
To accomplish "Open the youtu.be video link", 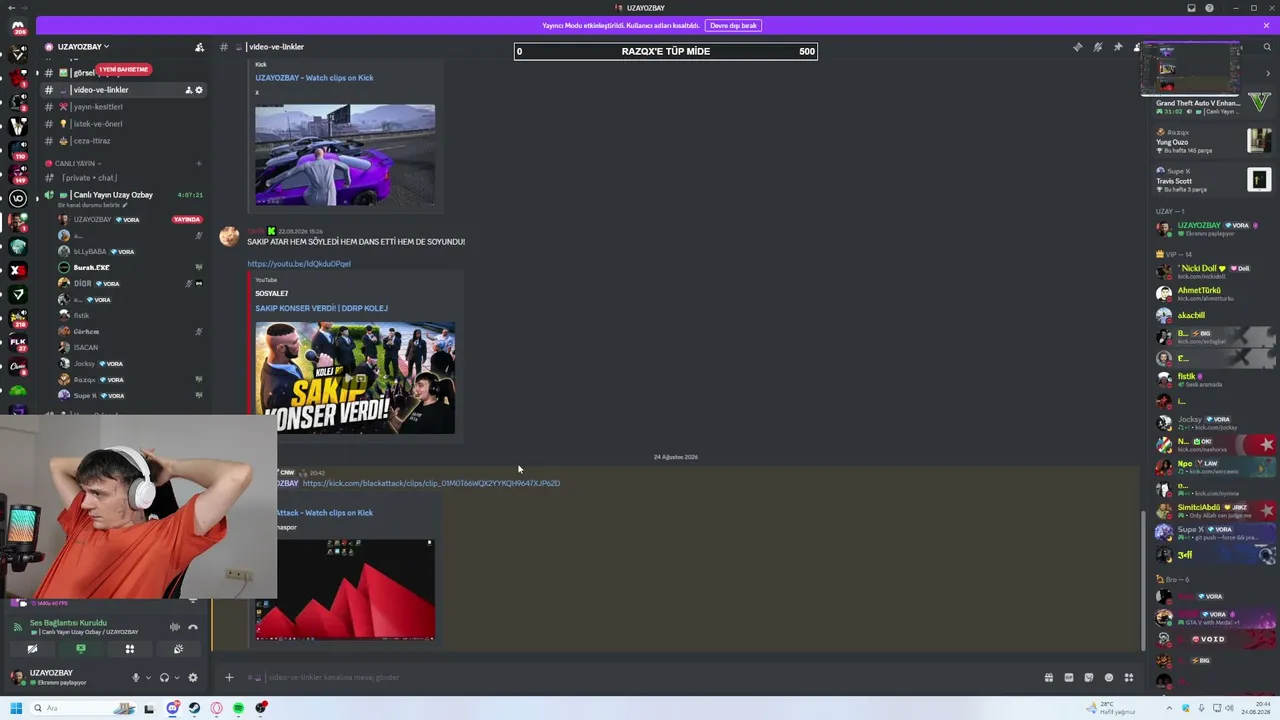I will pyautogui.click(x=299, y=264).
